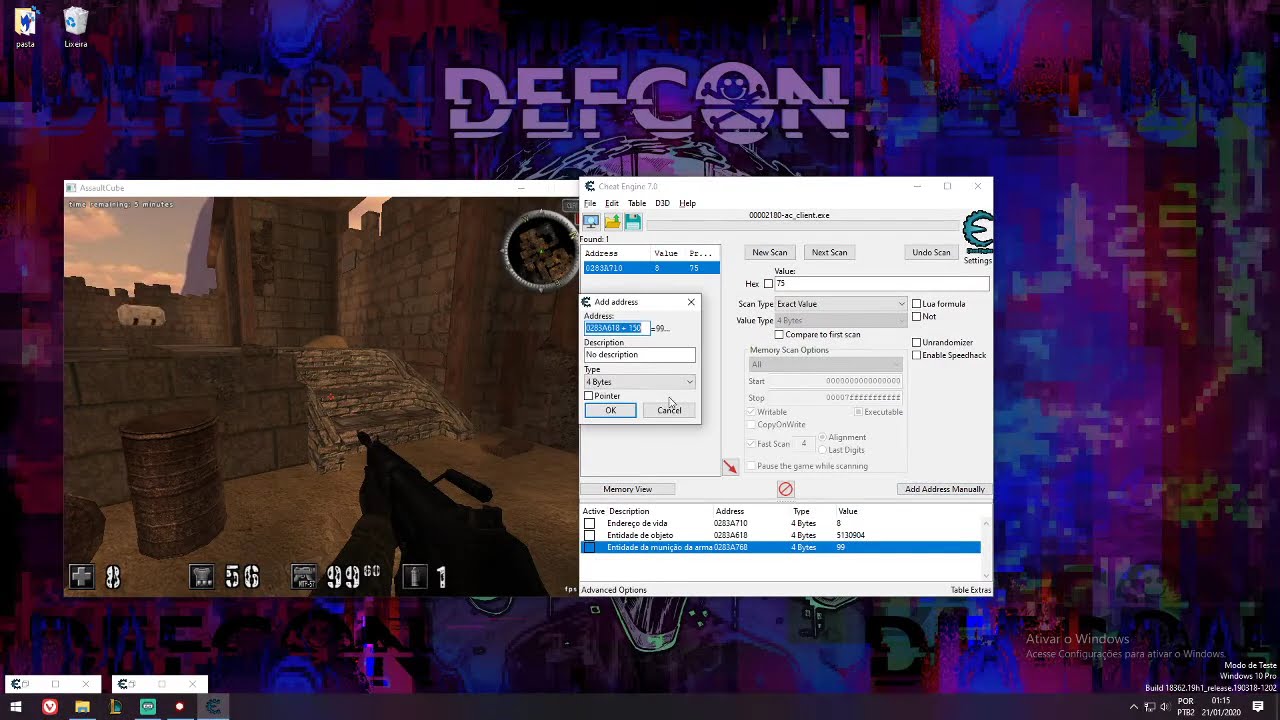Viewport: 1280px width, 720px height.
Task: Activate the Endereço de vida entry checkbox
Action: click(589, 524)
